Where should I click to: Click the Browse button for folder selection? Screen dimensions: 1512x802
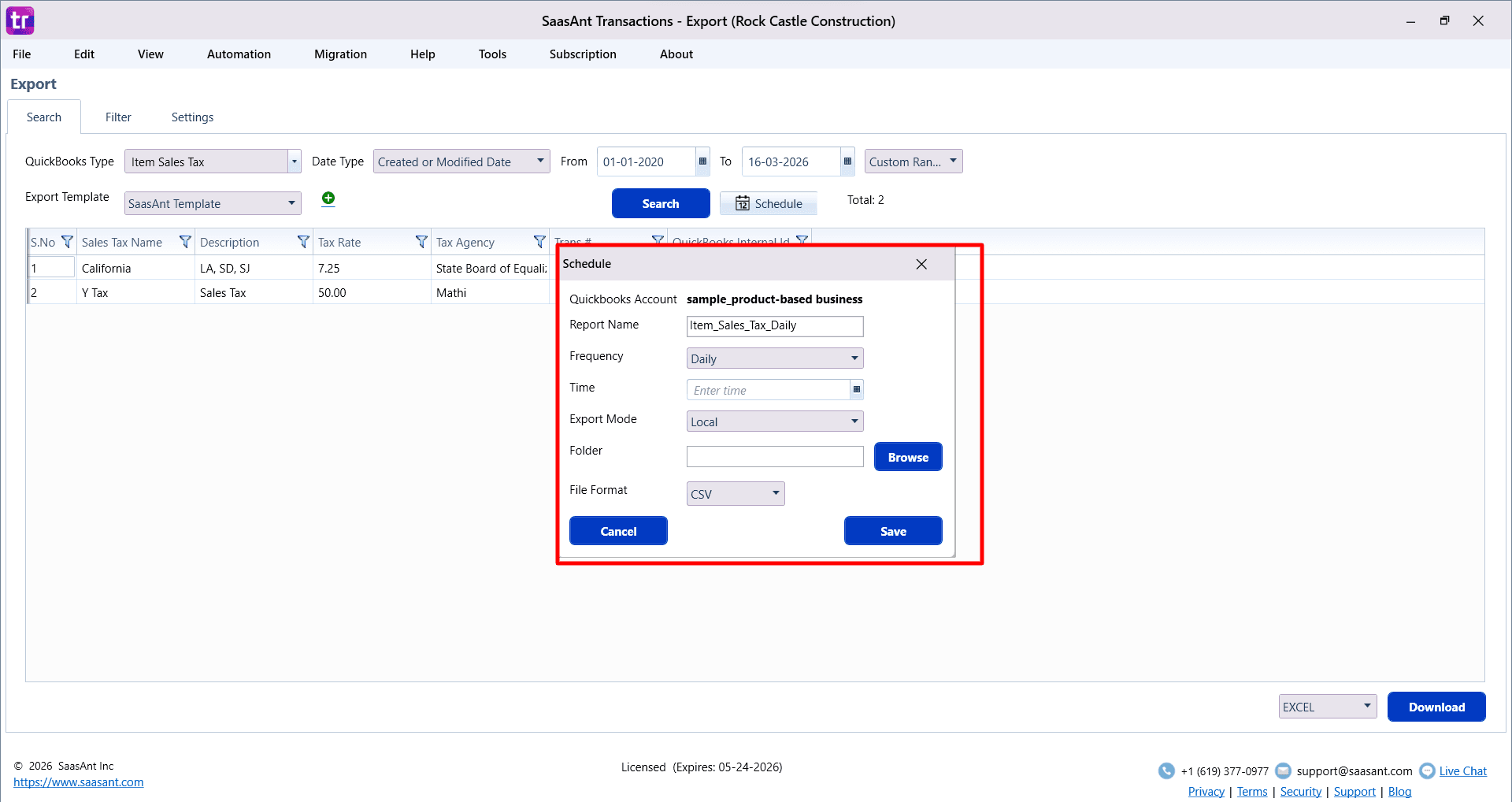(x=907, y=457)
